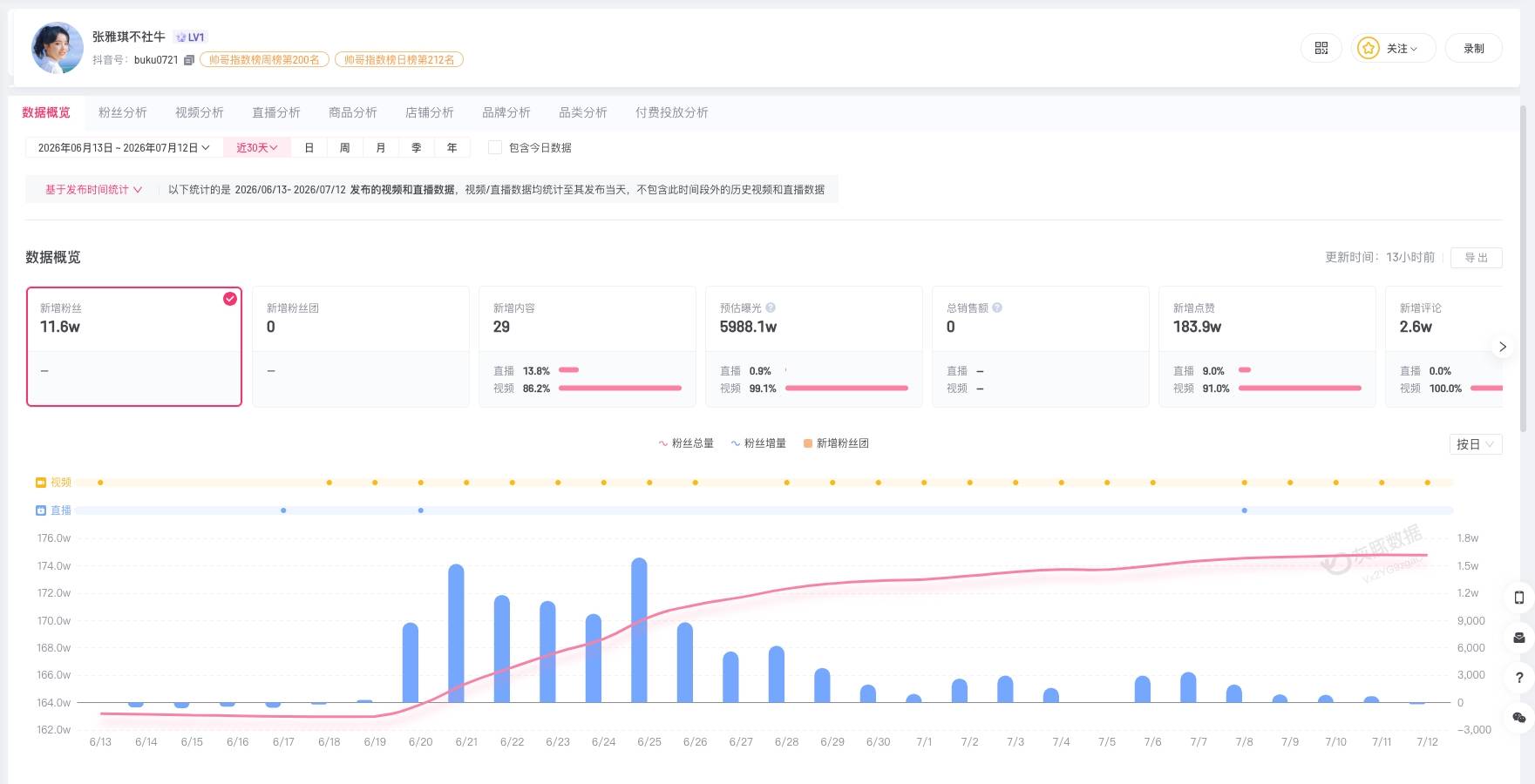Open the help question mark icon
The image size is (1535, 784).
(x=1519, y=678)
